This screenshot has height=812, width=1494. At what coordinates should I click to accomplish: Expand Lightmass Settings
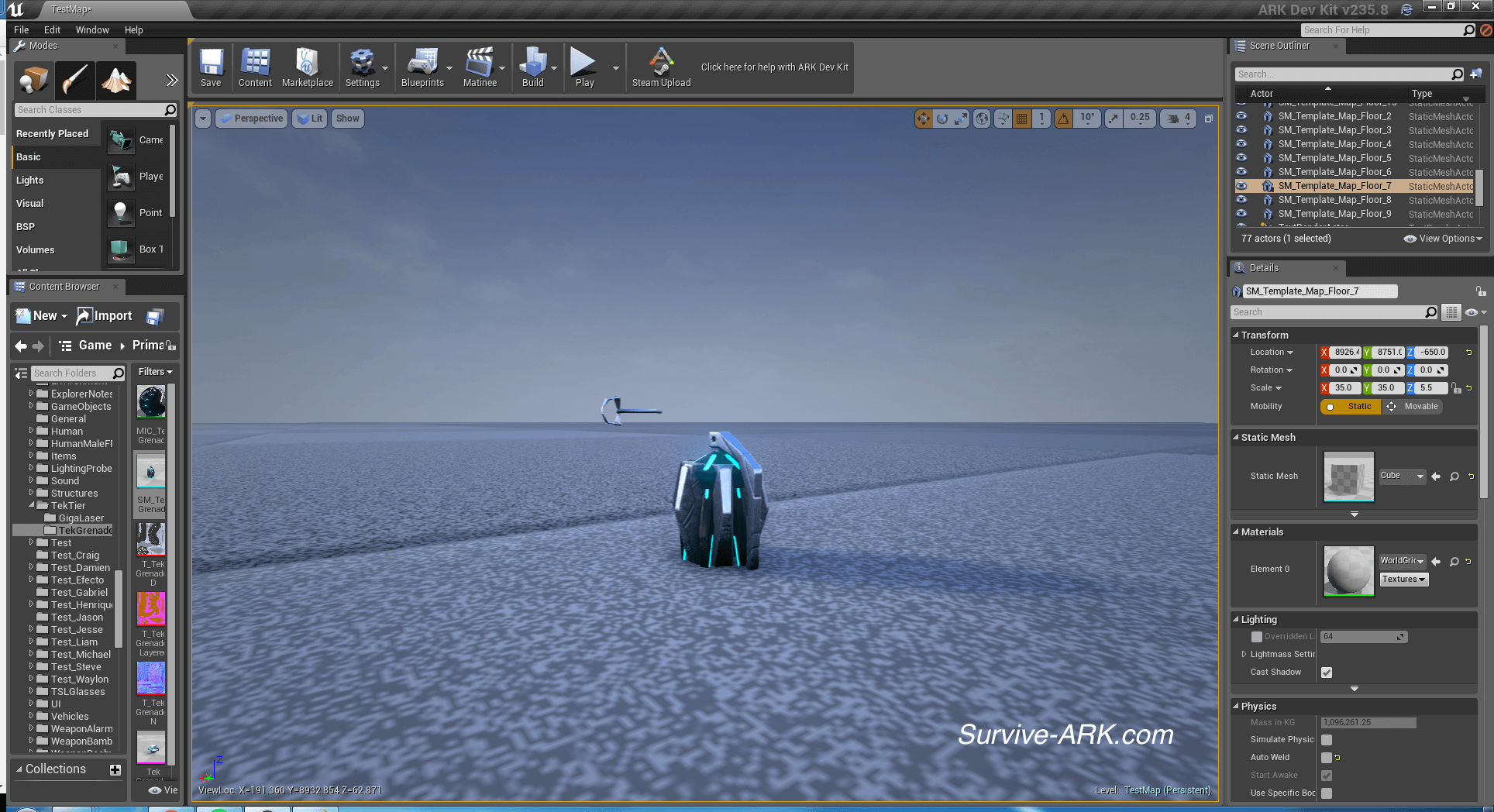(1244, 655)
